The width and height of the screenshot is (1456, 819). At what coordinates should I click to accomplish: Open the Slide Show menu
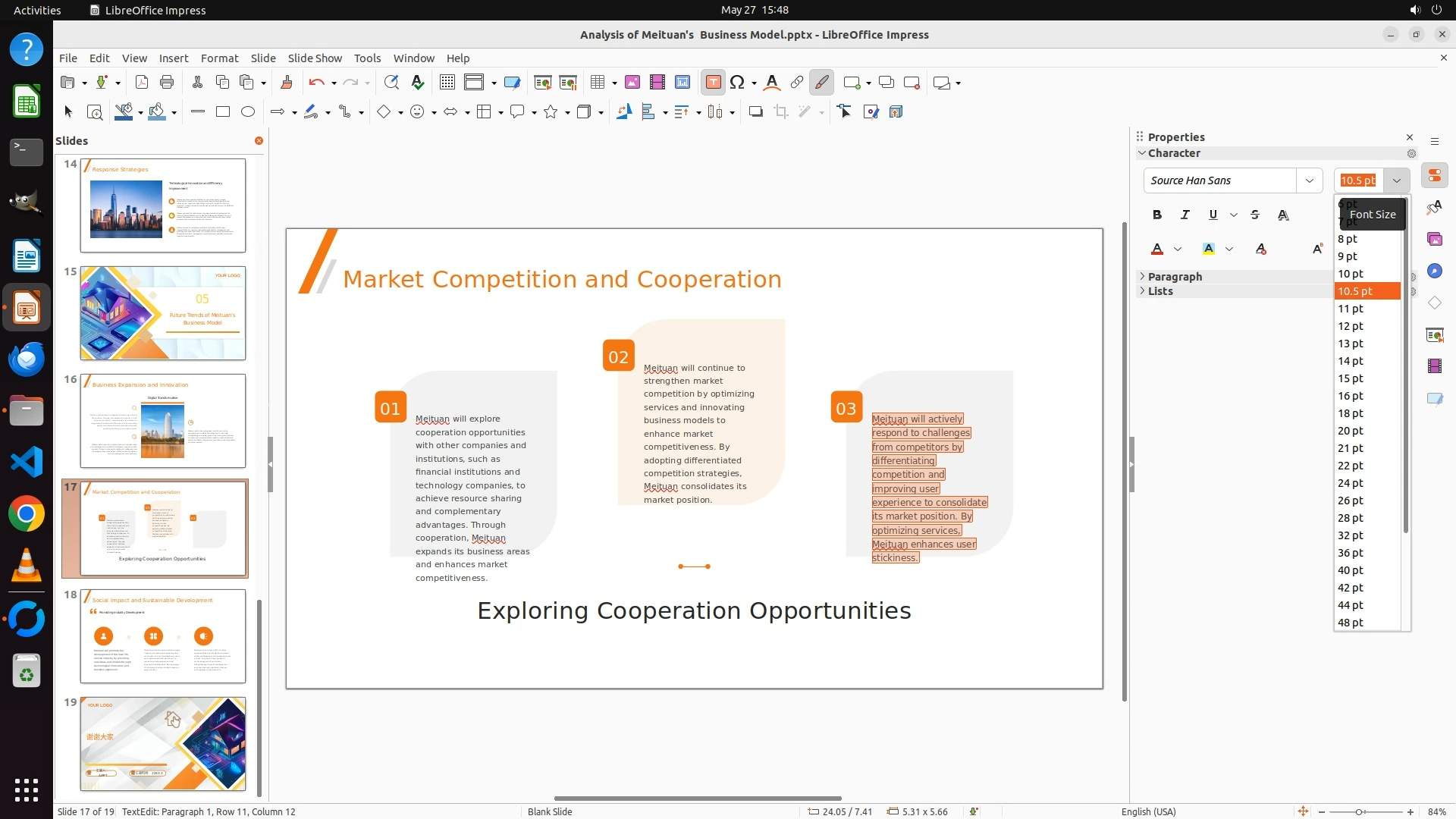click(315, 58)
